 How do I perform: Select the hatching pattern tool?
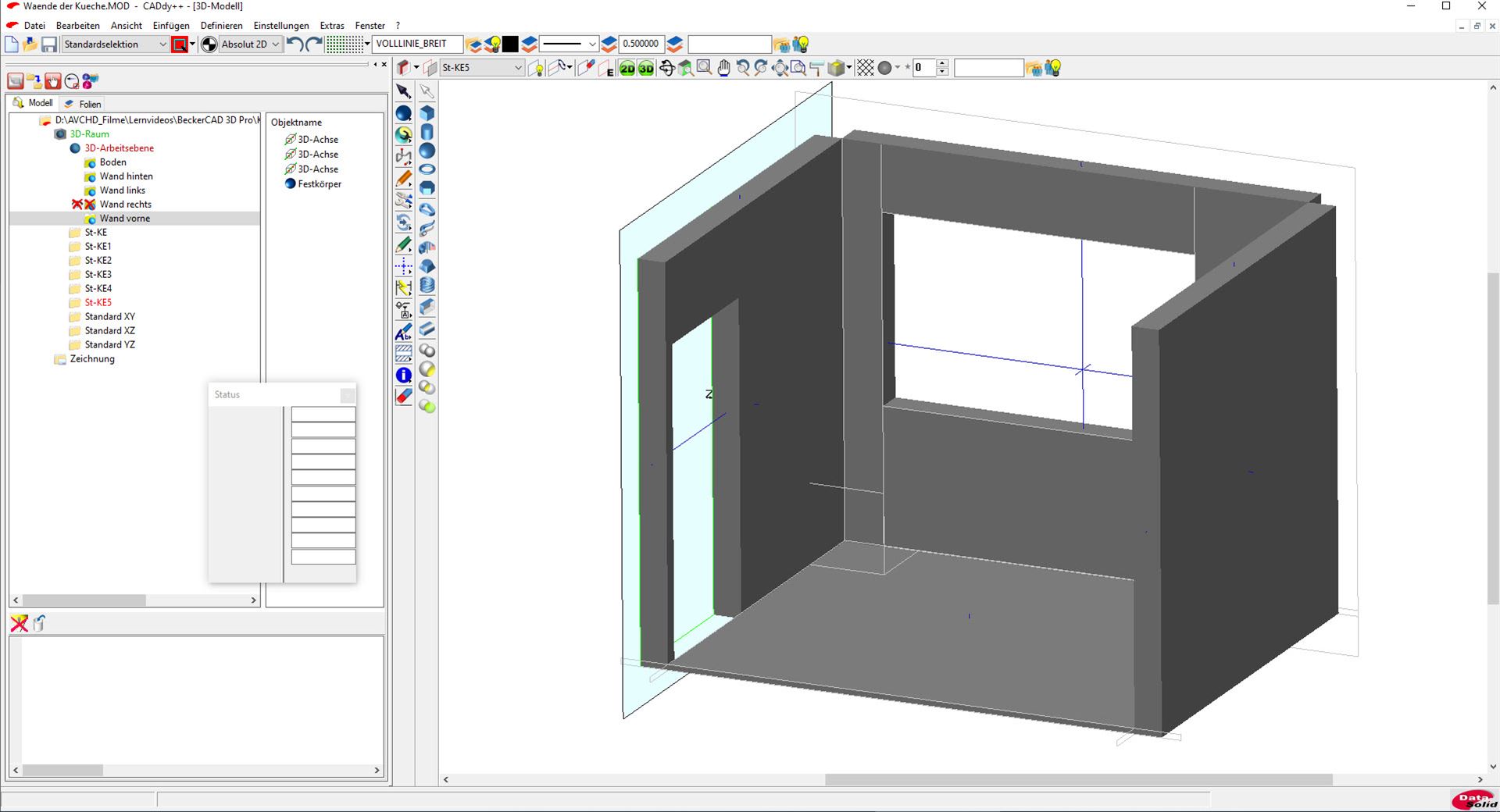click(x=403, y=354)
